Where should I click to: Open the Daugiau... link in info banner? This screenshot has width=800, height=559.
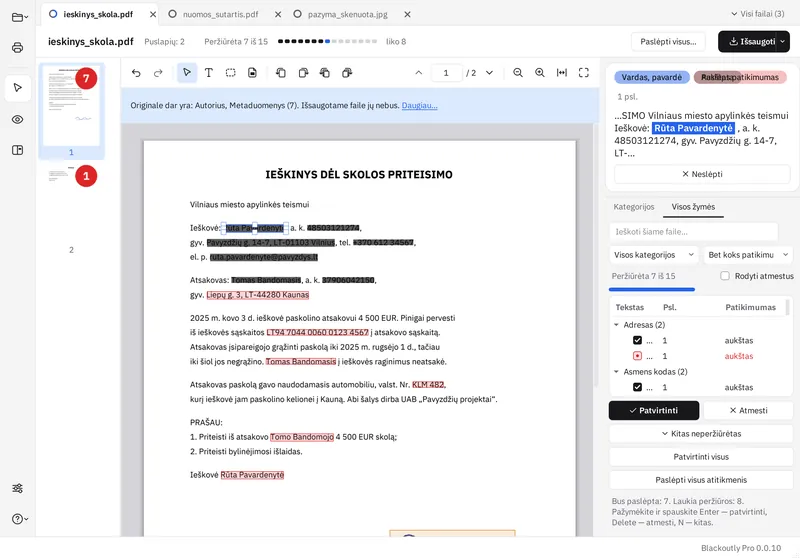pyautogui.click(x=419, y=106)
